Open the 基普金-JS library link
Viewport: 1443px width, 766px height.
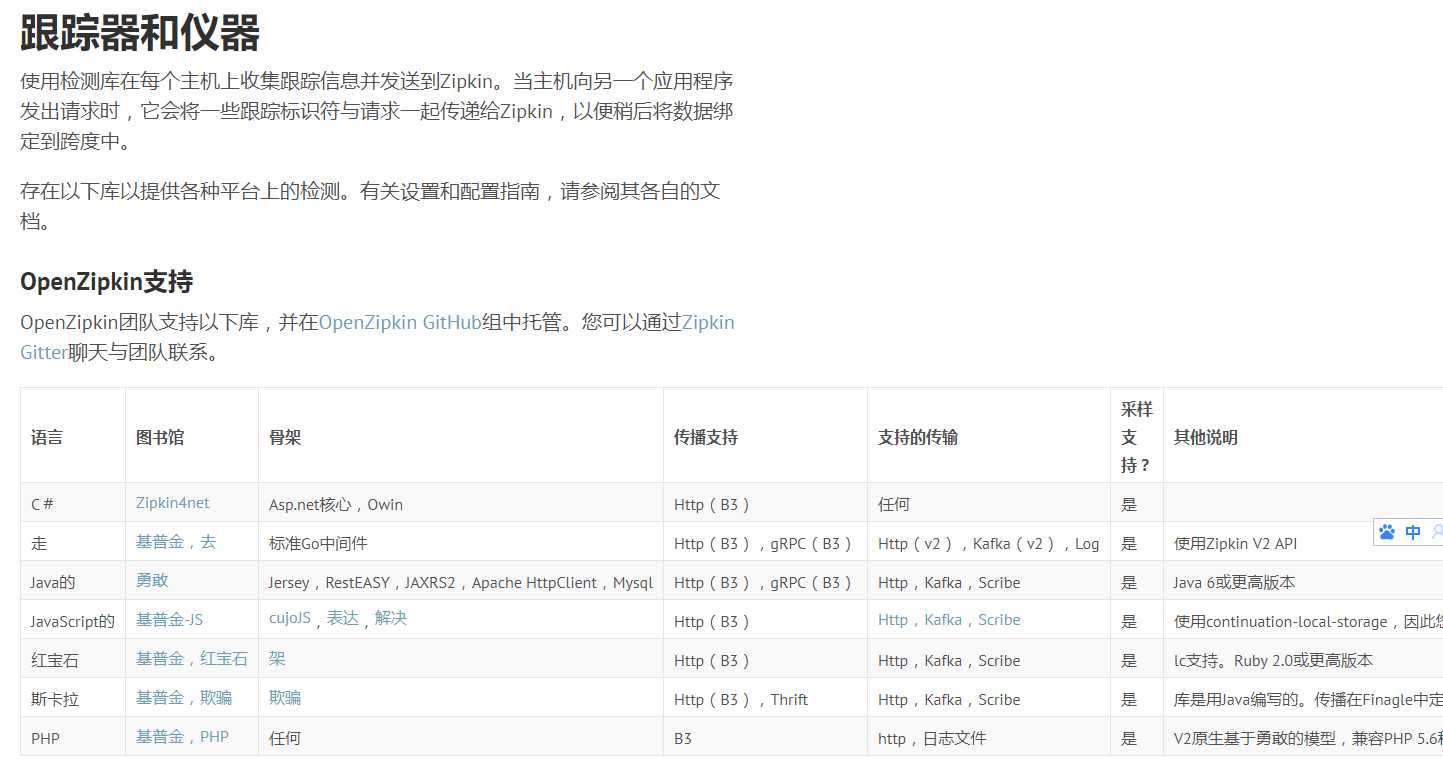(169, 619)
